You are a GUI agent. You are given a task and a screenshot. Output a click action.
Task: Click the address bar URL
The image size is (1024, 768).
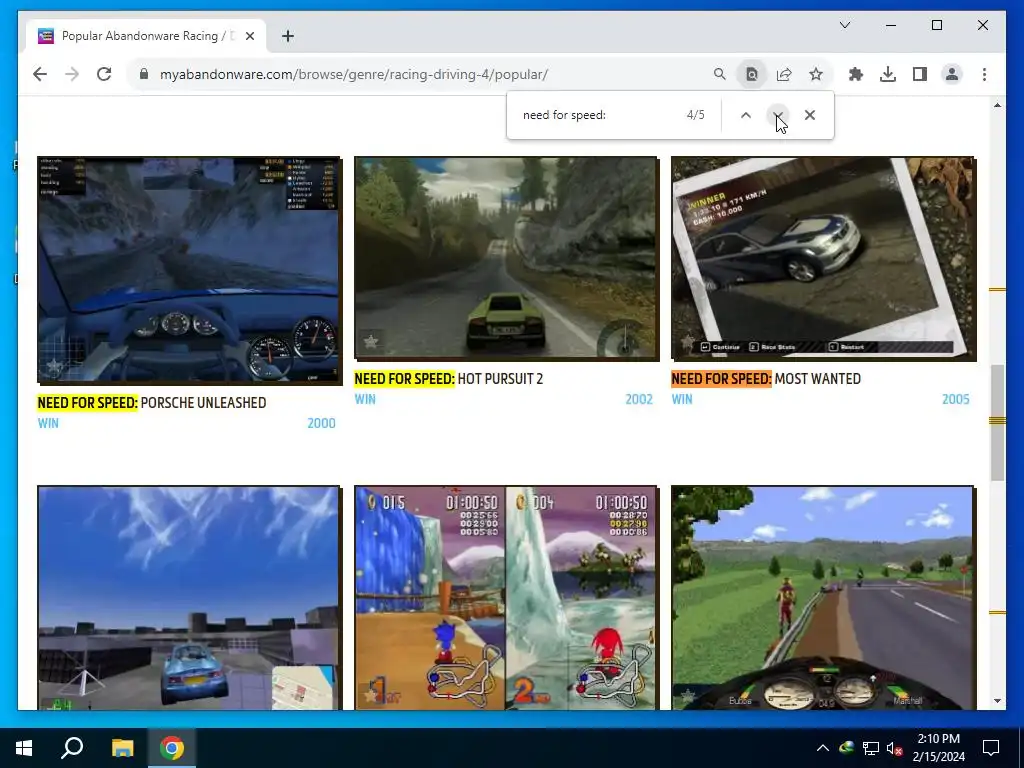tap(354, 74)
